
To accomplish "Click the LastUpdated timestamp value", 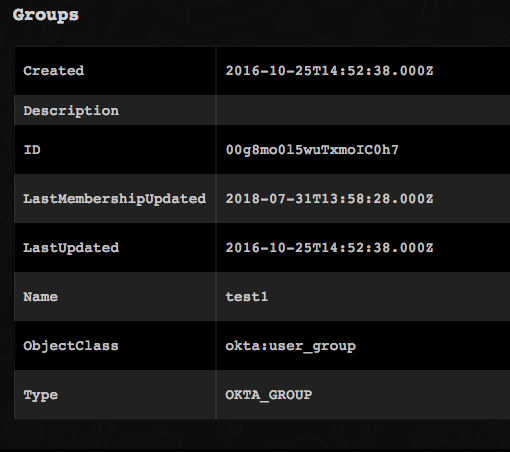I will (x=329, y=248).
